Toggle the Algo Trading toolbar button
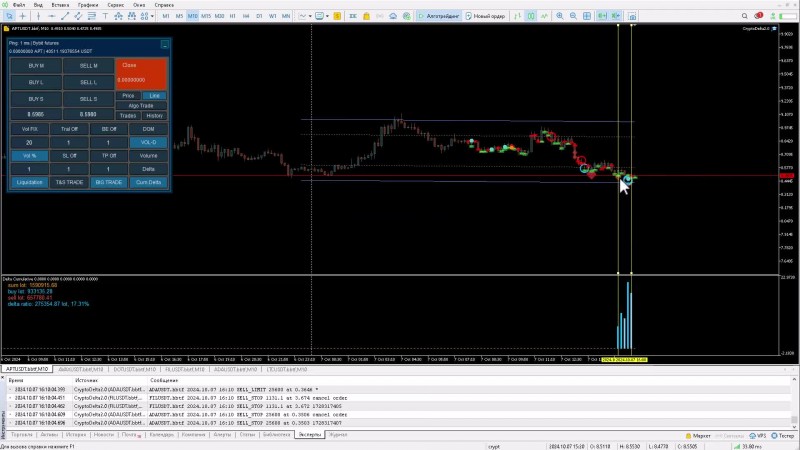The image size is (800, 450). point(439,16)
